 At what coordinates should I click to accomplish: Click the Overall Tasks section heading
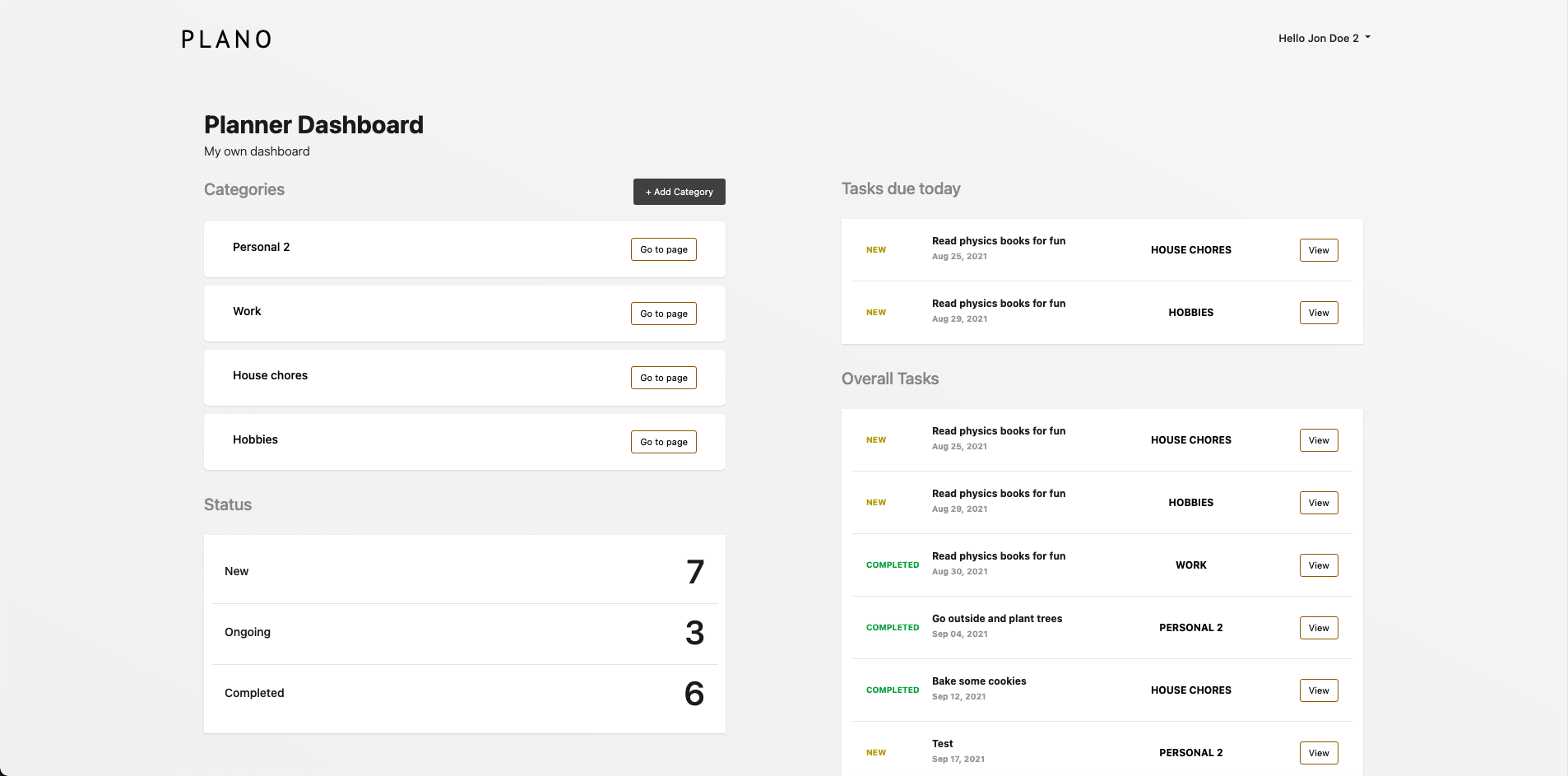pyautogui.click(x=889, y=379)
